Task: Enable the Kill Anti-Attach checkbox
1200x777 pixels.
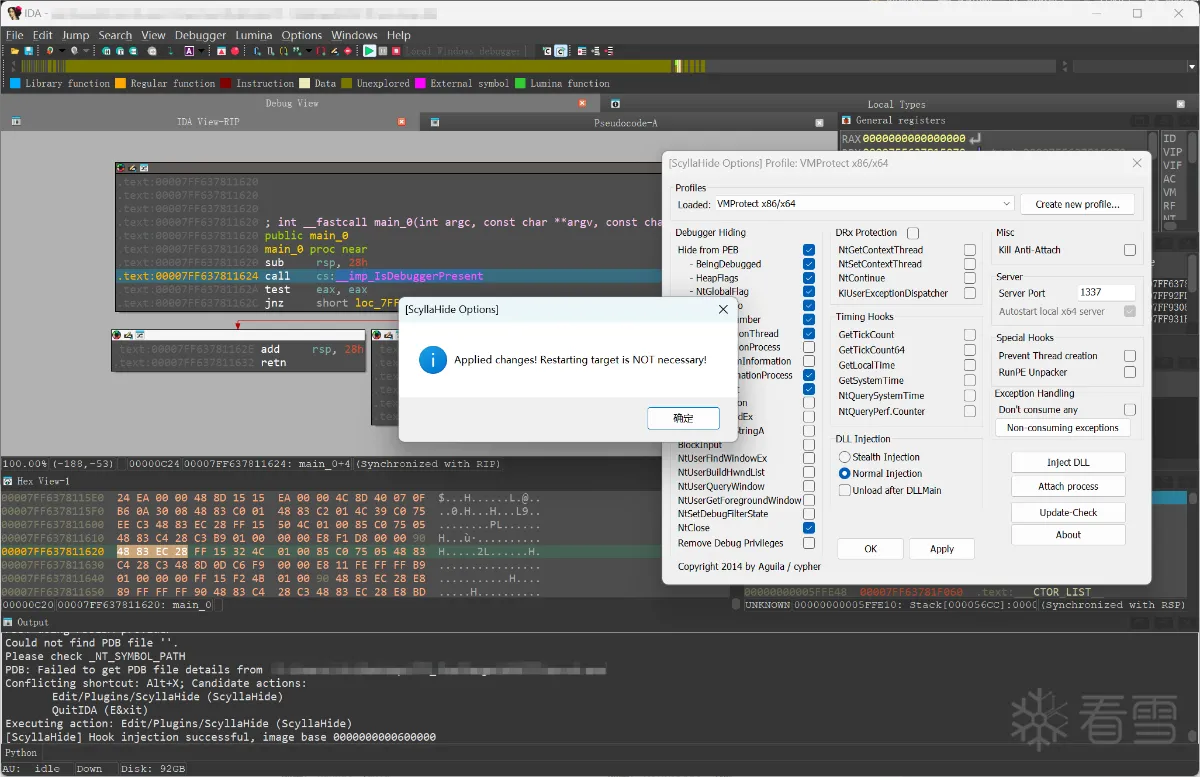Action: pos(1129,250)
